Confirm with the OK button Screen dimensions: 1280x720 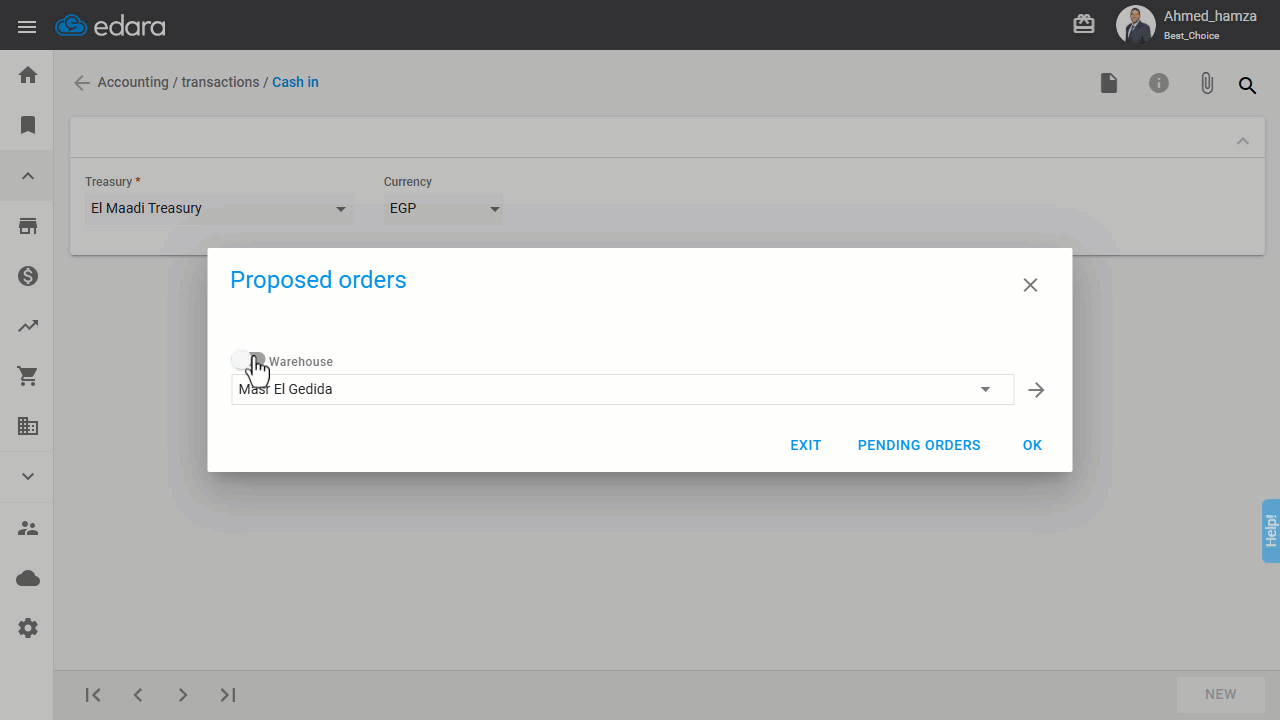click(x=1032, y=445)
